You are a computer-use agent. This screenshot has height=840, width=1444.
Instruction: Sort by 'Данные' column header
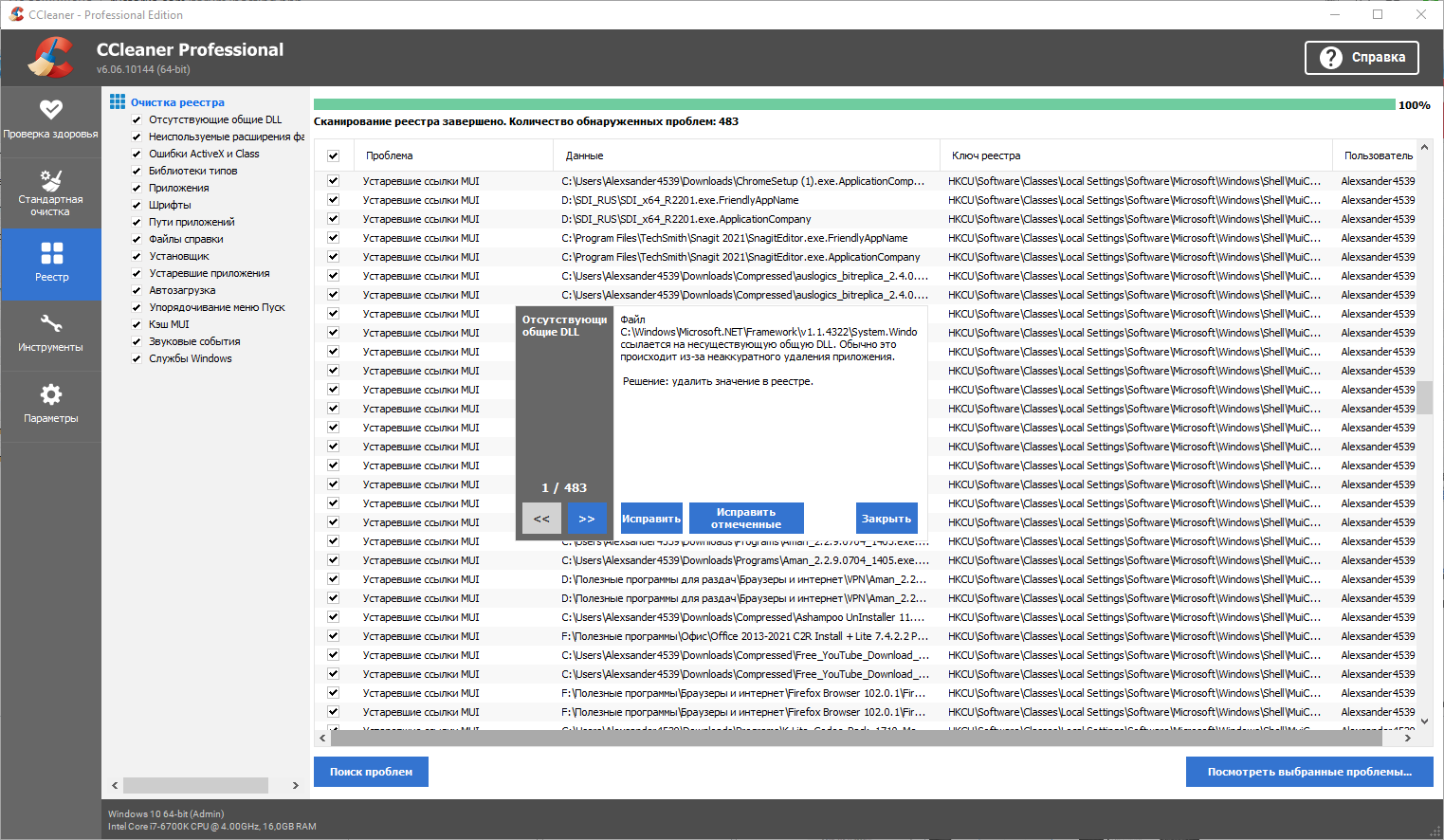746,155
